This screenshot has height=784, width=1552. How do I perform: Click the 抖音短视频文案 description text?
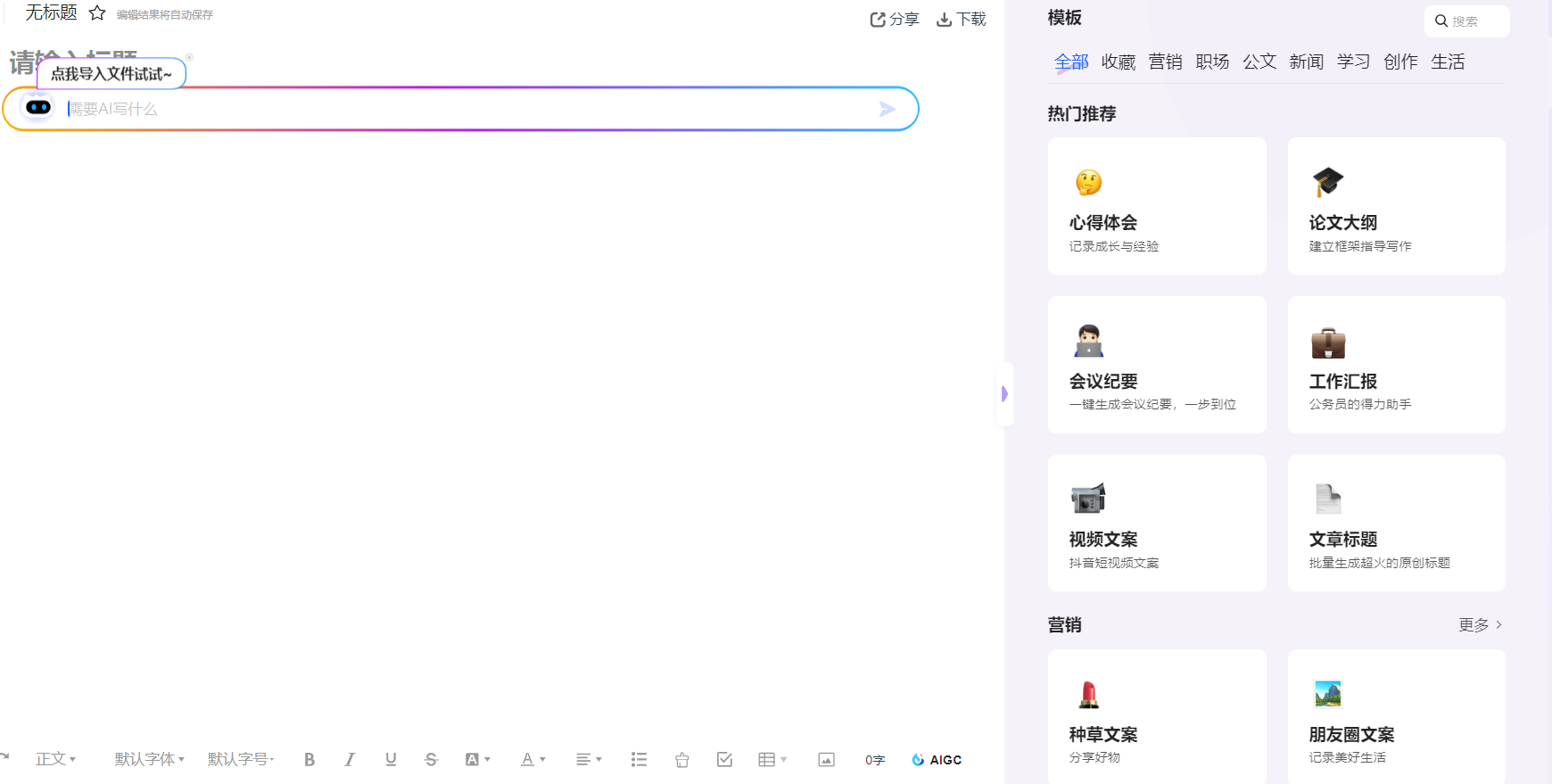coord(1114,563)
